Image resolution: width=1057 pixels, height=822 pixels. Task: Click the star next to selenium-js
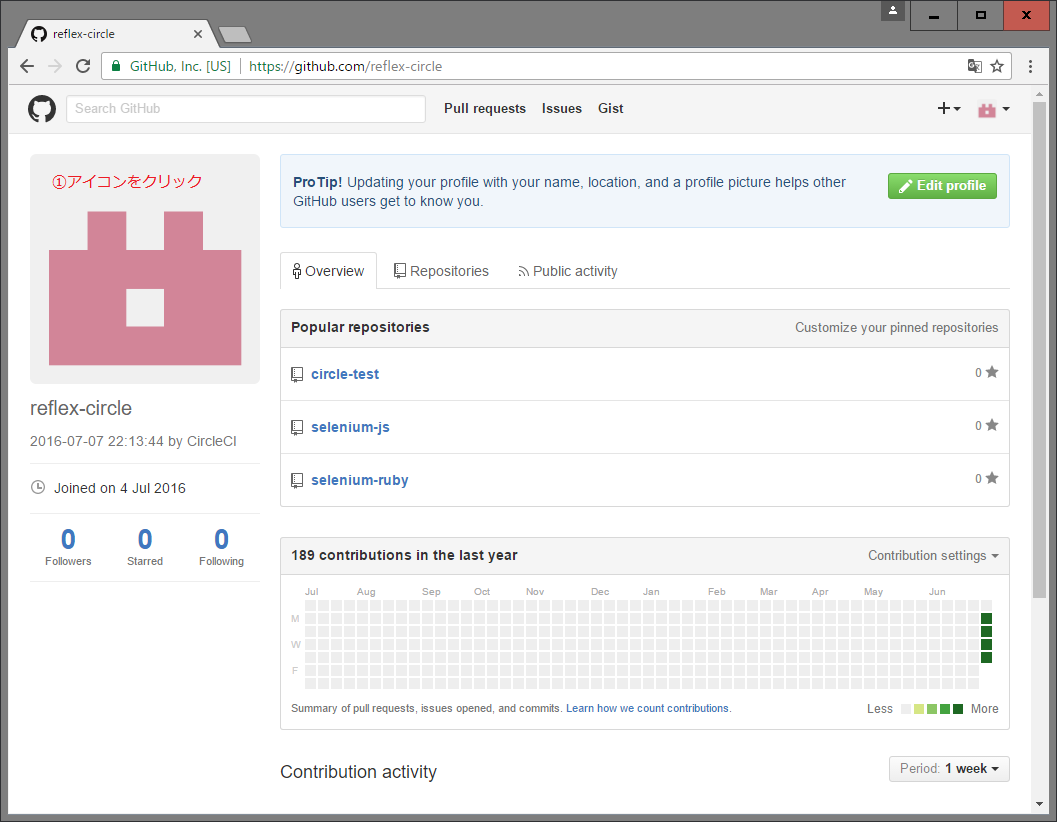992,425
